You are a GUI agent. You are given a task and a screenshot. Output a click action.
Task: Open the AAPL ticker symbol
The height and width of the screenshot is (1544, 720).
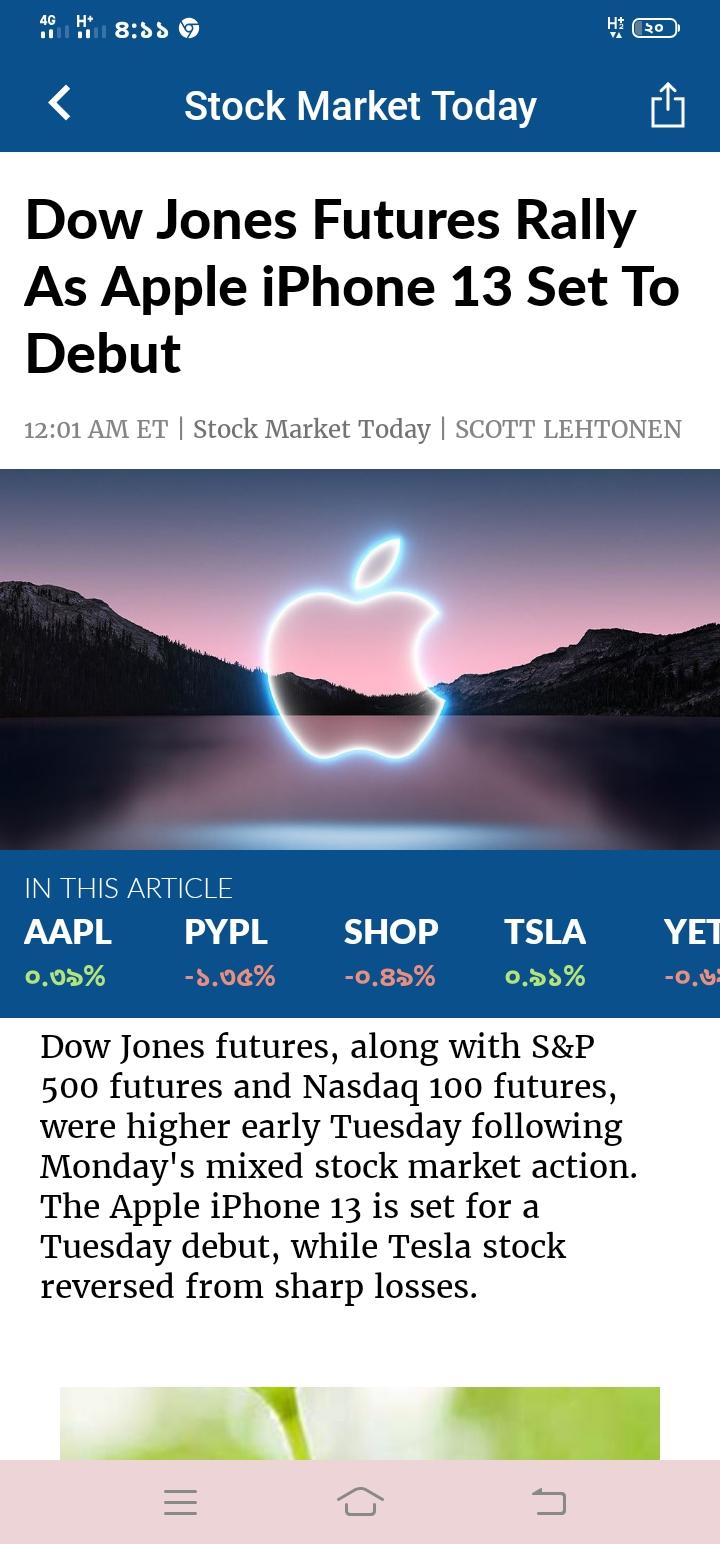pos(68,932)
